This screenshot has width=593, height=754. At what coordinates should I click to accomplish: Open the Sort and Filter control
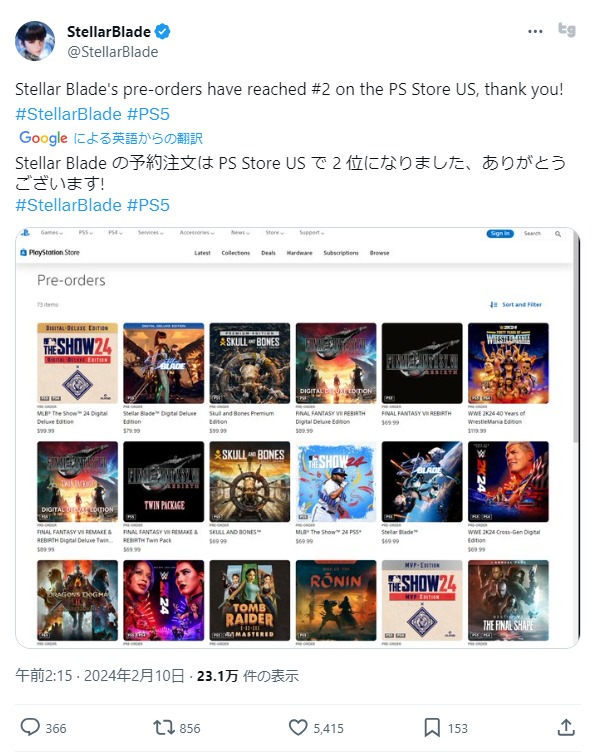coord(515,304)
